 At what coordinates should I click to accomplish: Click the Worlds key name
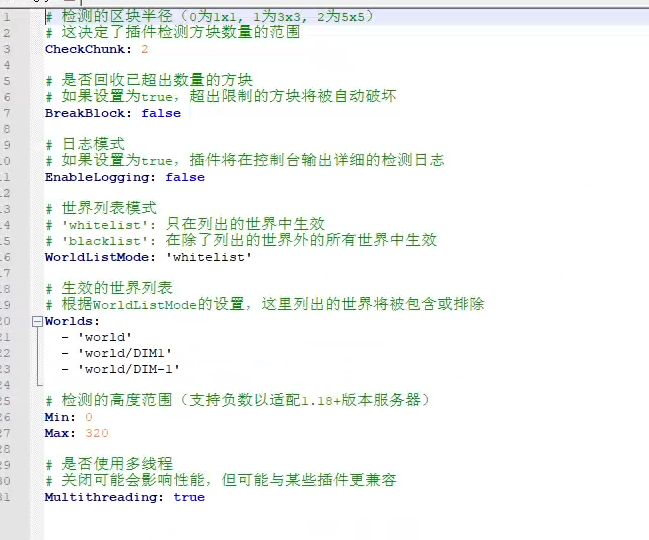[70, 321]
